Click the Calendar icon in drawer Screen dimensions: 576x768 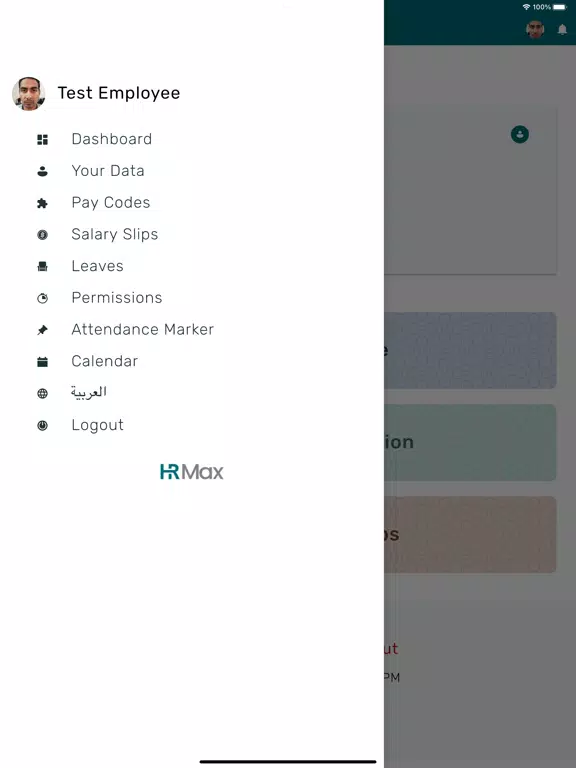tap(43, 362)
